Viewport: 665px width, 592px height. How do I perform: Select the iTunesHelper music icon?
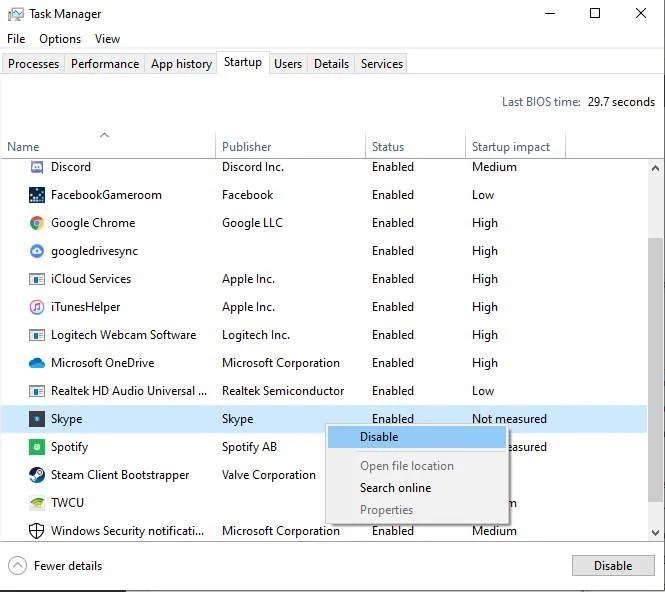click(x=37, y=307)
